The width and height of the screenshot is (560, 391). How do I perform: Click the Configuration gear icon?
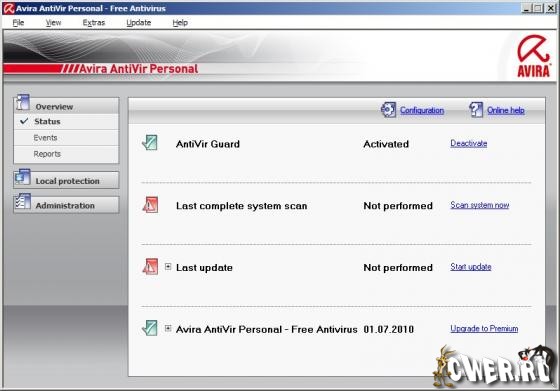point(388,110)
